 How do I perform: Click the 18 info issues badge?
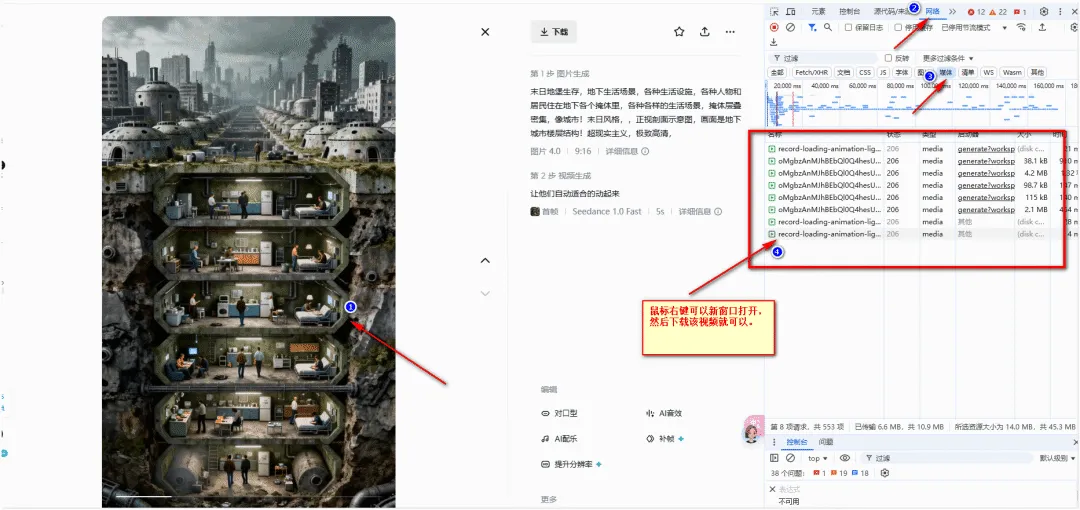860,473
